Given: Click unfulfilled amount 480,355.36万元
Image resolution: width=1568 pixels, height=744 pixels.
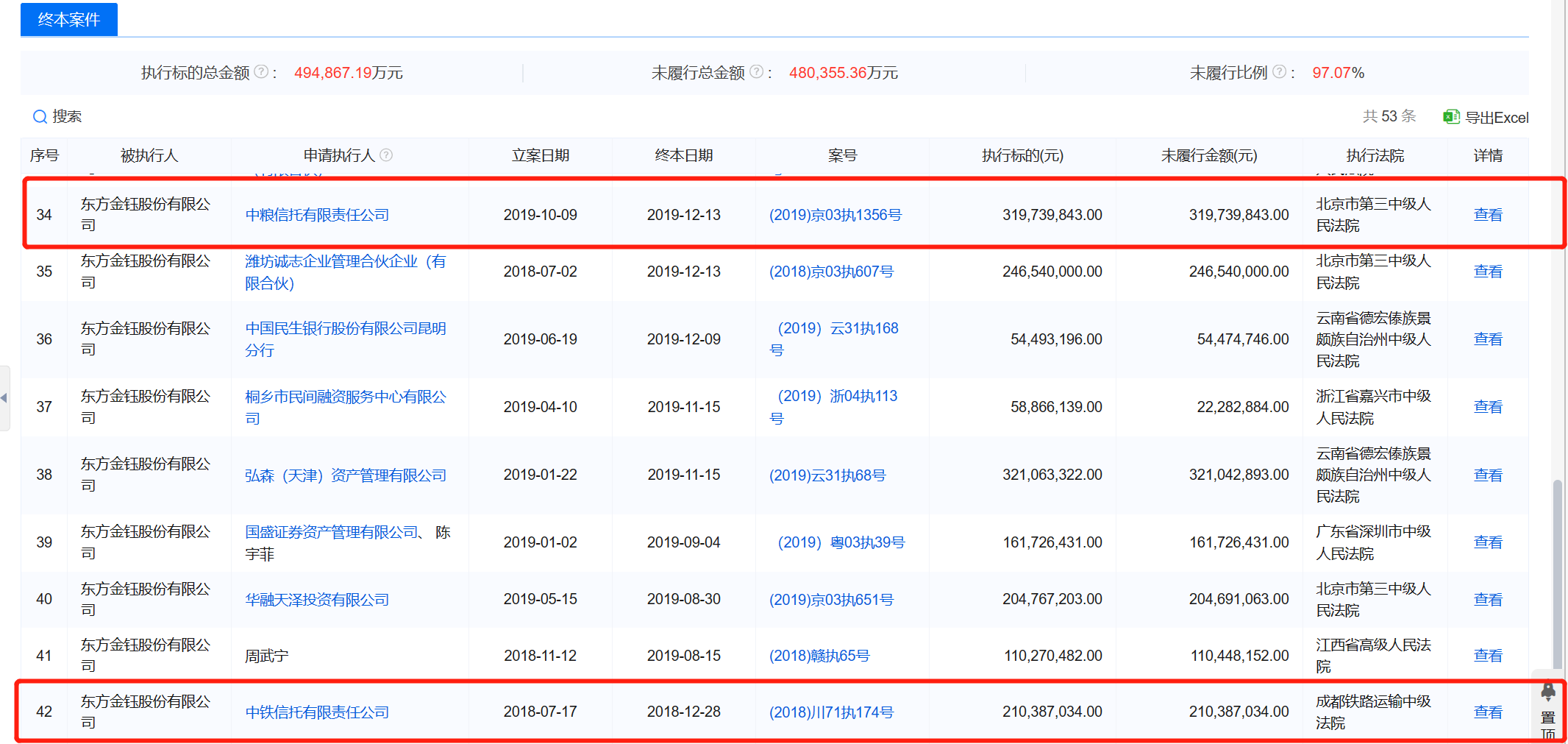Looking at the screenshot, I should click(844, 73).
